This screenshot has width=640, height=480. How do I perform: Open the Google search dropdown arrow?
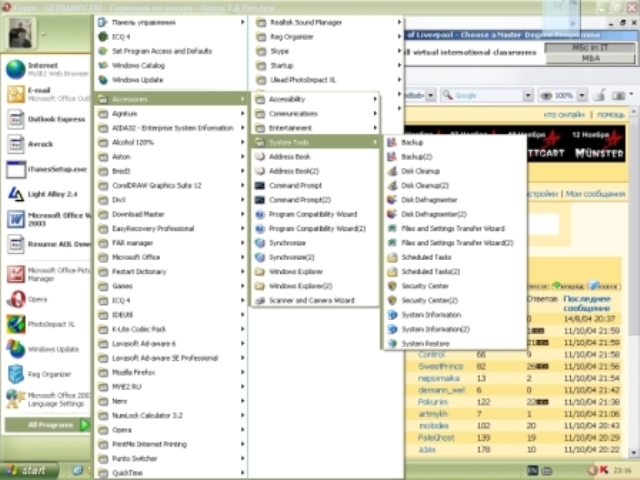point(528,96)
